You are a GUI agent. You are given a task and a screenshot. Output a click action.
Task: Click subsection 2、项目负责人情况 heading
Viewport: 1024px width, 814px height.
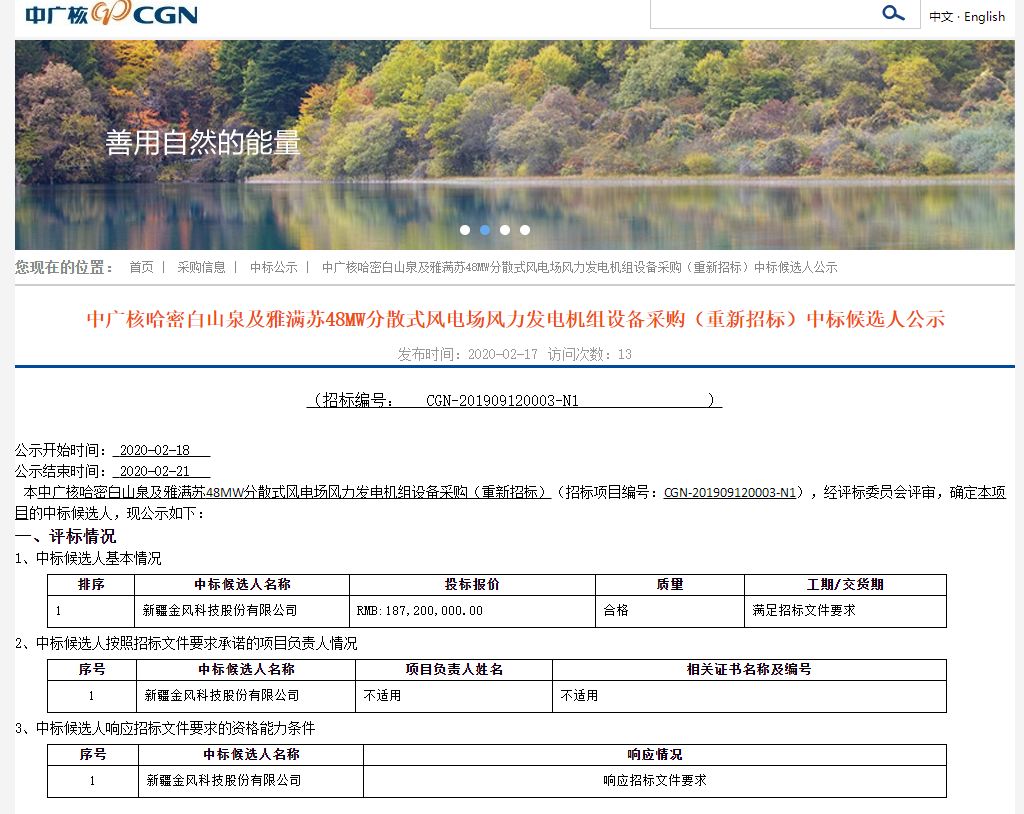[186, 643]
